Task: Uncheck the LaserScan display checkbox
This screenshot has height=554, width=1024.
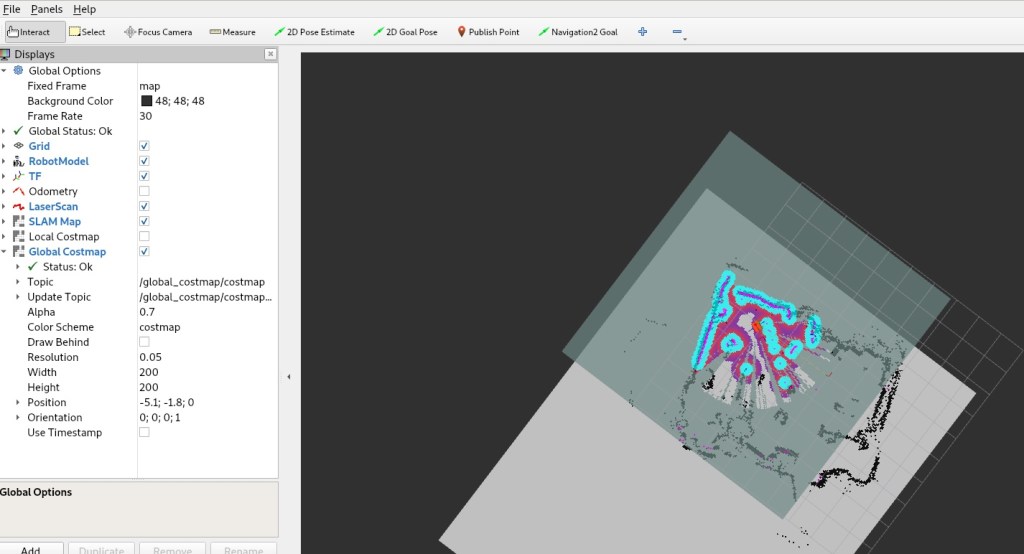Action: pyautogui.click(x=144, y=206)
